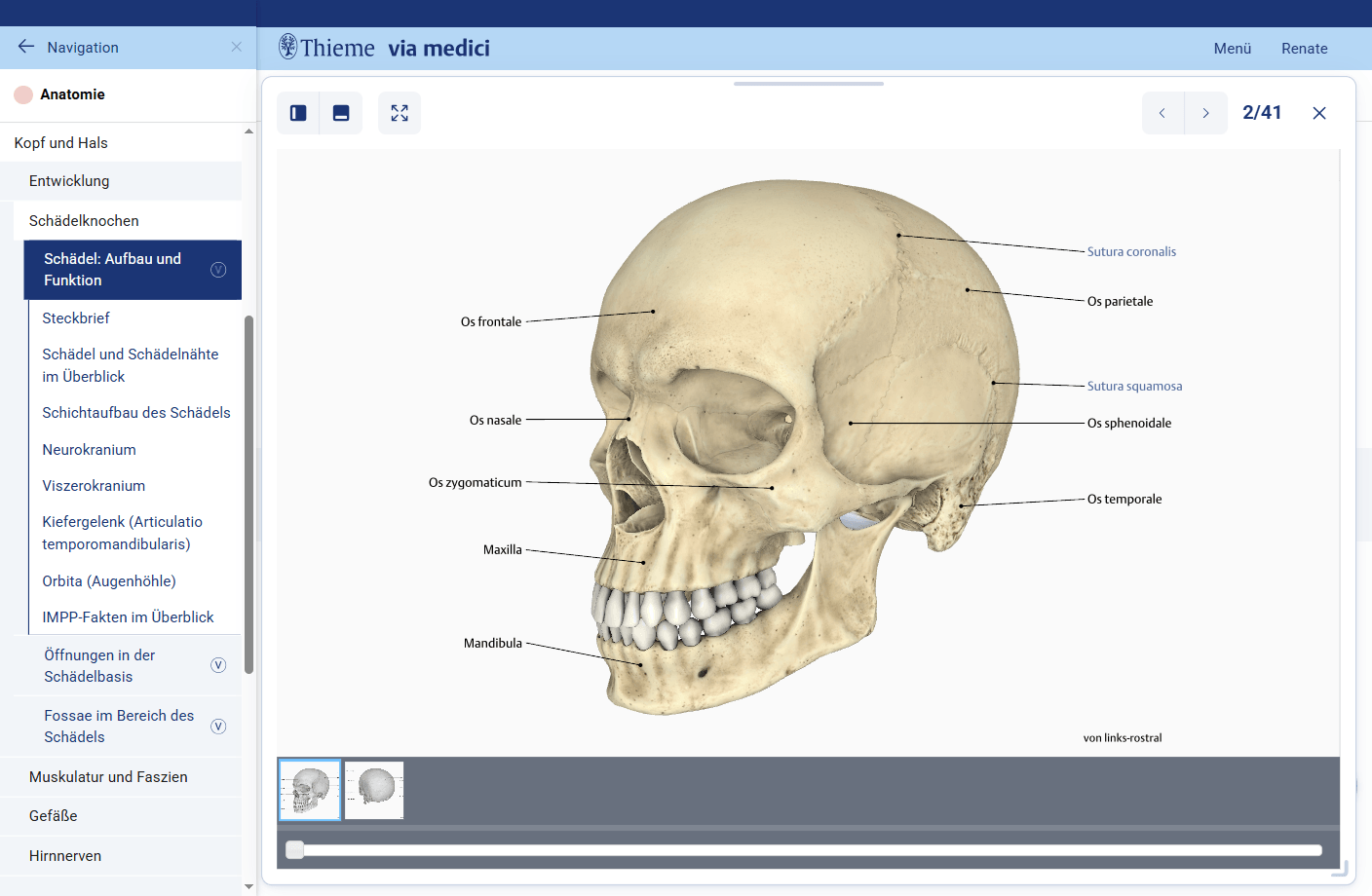1372x896 pixels.
Task: Expand Öffnungen in der Schädelbasis chevron
Action: click(218, 665)
